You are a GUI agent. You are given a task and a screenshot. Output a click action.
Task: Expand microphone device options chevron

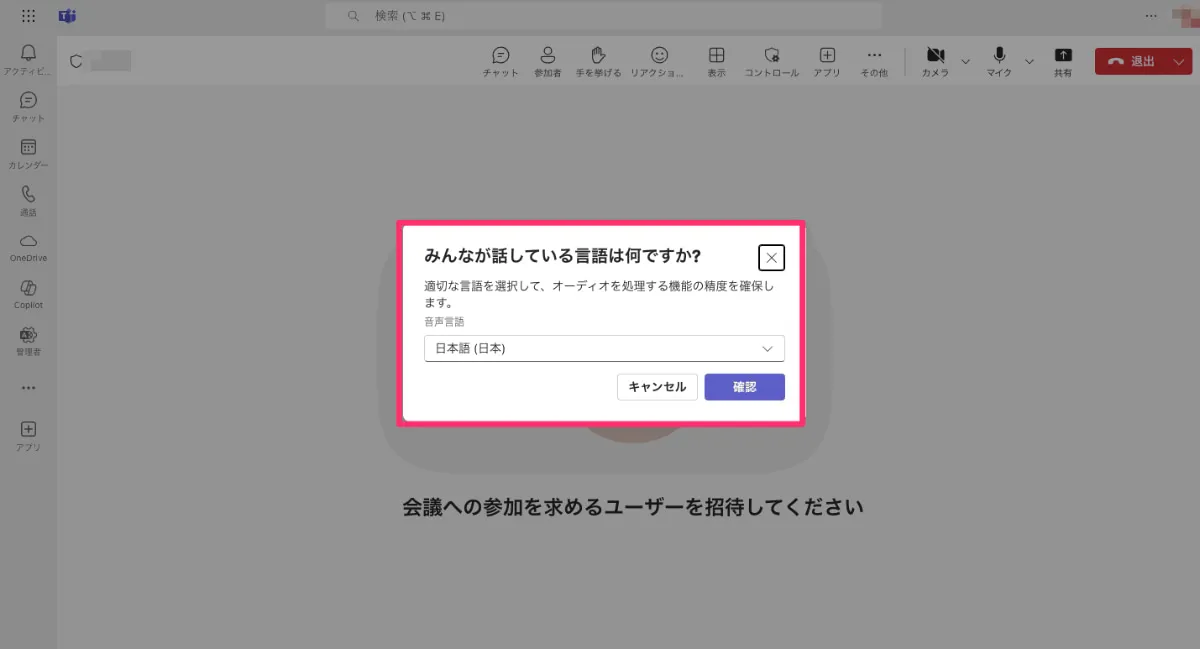pyautogui.click(x=1028, y=61)
